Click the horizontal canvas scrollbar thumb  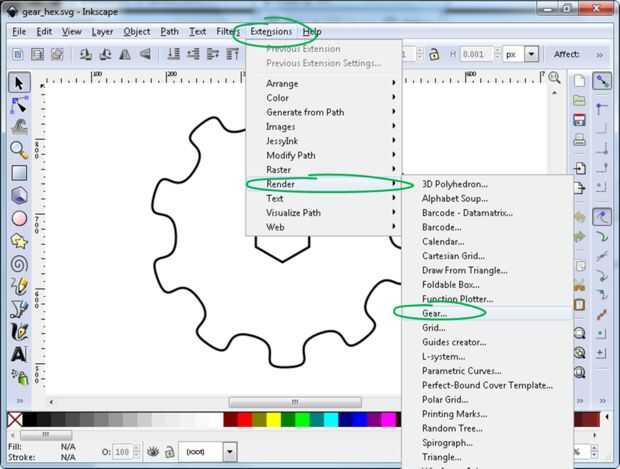(x=295, y=403)
